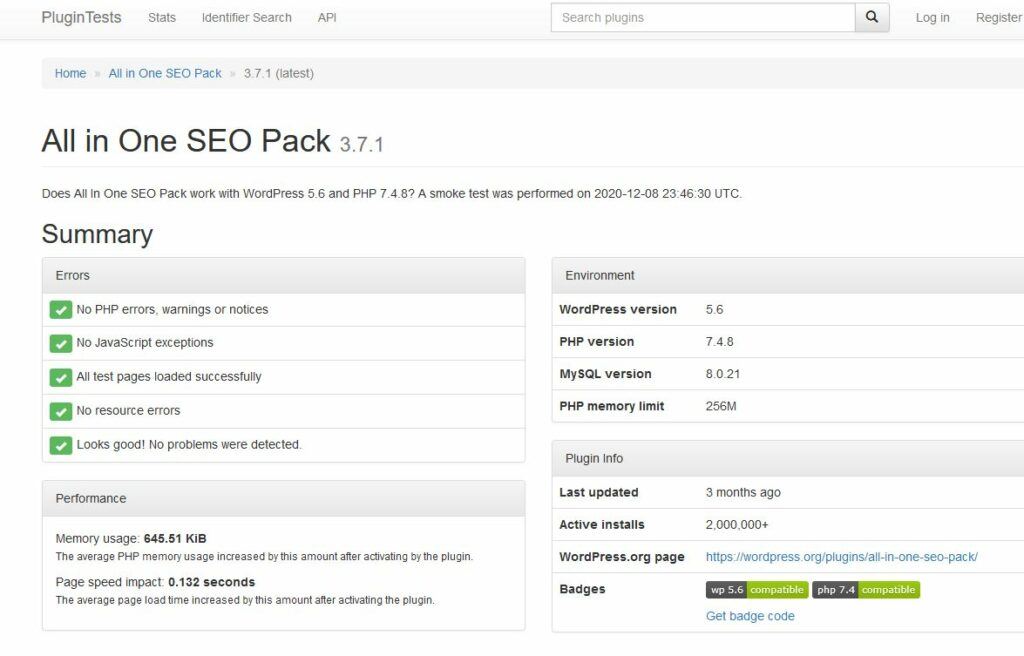Select the API navigation link
This screenshot has width=1024, height=656.
(327, 17)
